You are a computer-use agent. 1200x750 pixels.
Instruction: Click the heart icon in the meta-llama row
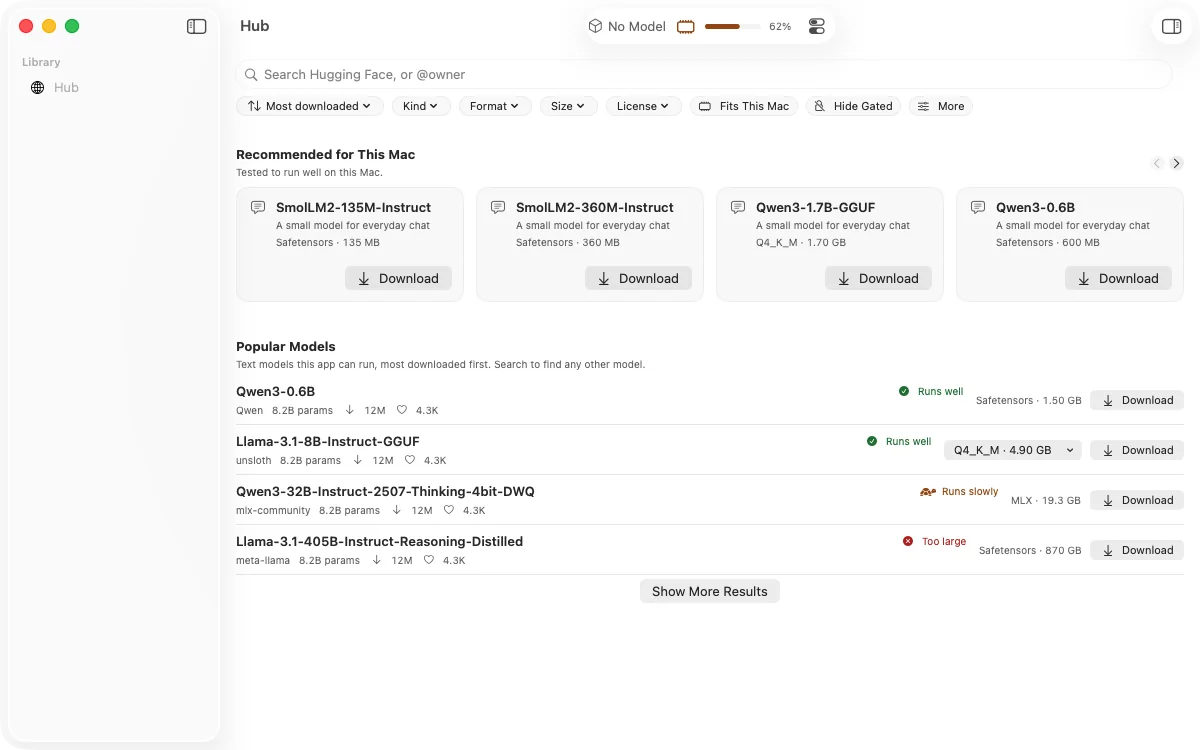(x=429, y=560)
